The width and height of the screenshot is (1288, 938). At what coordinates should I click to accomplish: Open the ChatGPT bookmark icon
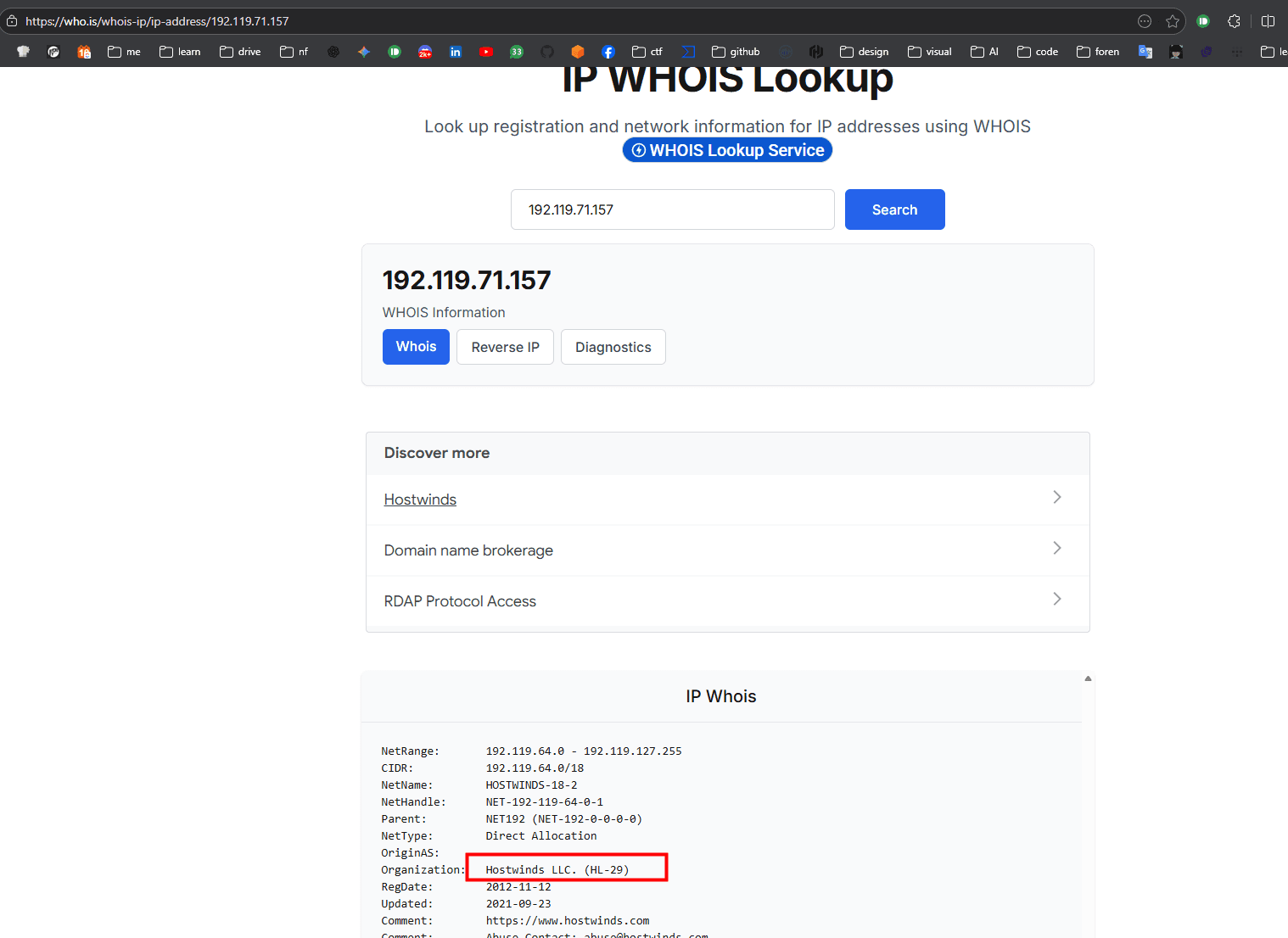point(333,52)
